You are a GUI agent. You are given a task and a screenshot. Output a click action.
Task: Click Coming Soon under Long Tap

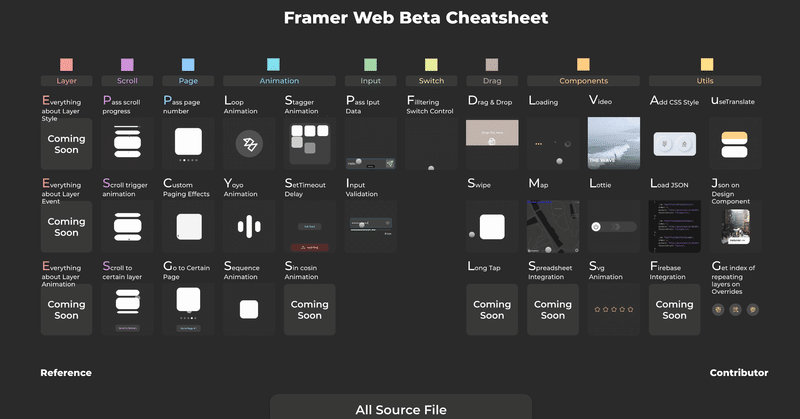tap(492, 310)
